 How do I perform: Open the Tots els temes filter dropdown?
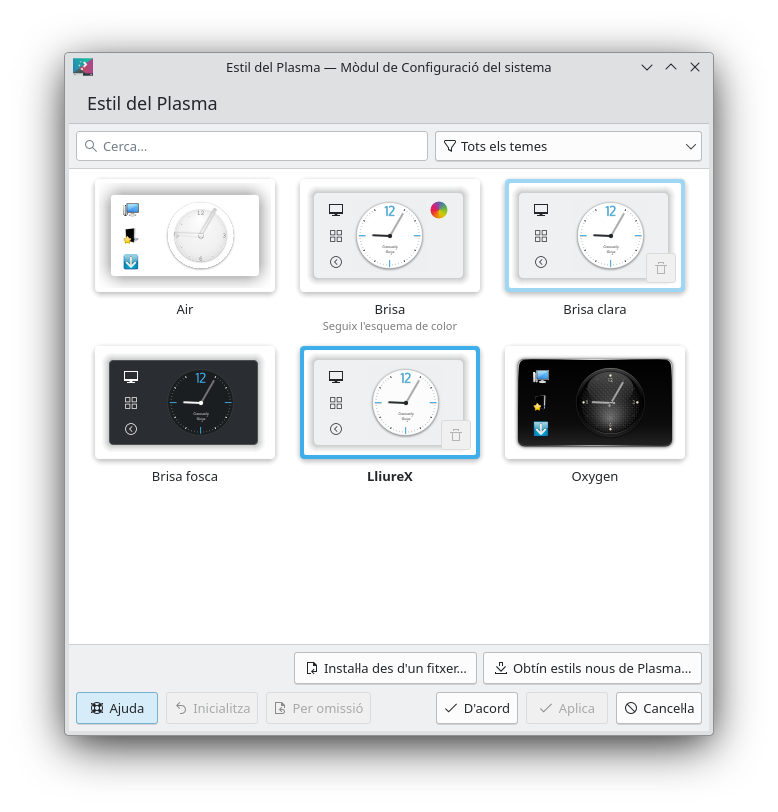point(568,146)
